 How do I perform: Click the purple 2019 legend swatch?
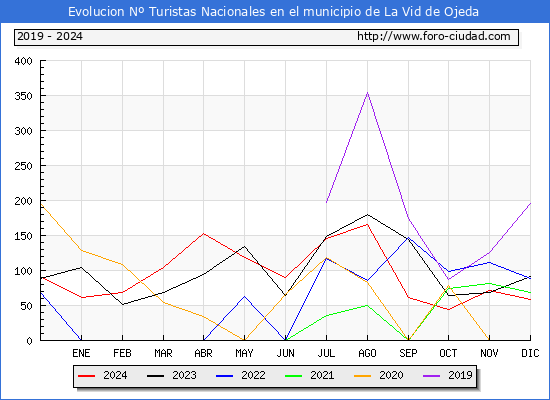coord(431,376)
